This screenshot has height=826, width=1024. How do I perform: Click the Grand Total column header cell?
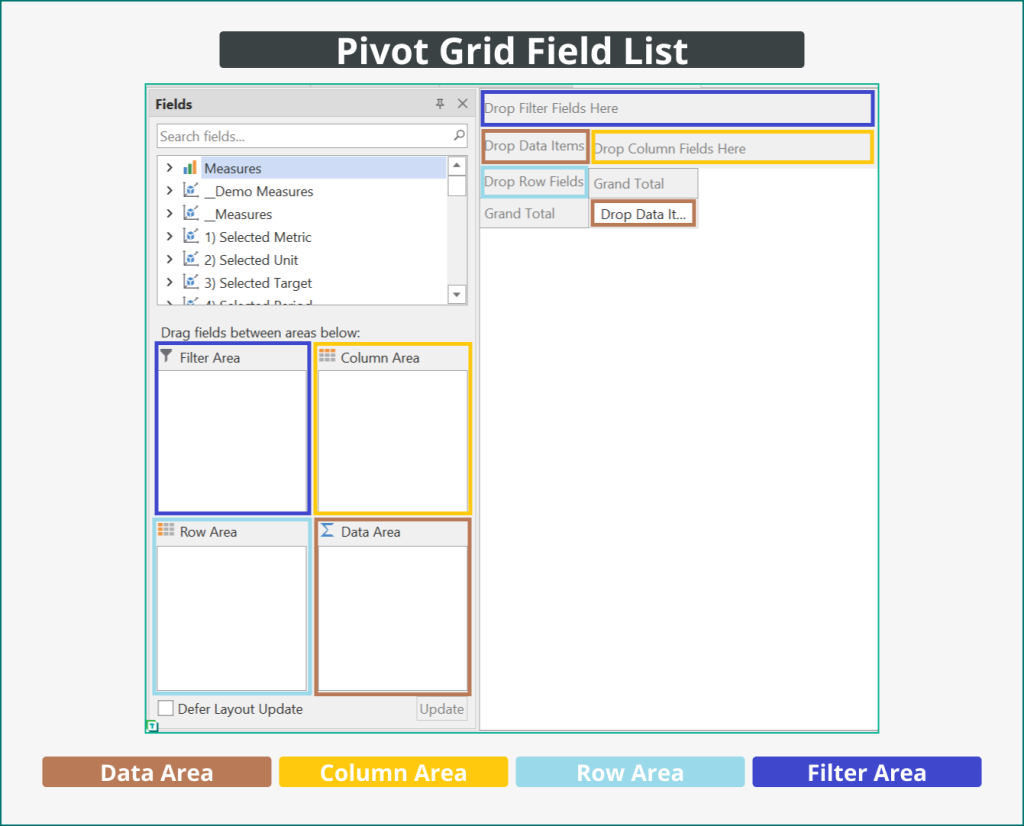pos(643,182)
